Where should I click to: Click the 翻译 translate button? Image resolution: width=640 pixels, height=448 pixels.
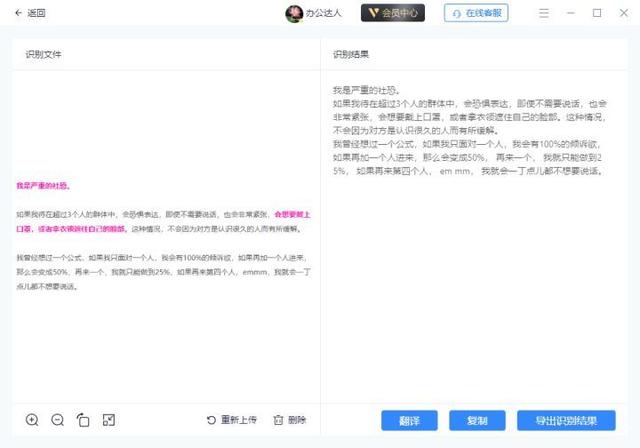point(409,421)
